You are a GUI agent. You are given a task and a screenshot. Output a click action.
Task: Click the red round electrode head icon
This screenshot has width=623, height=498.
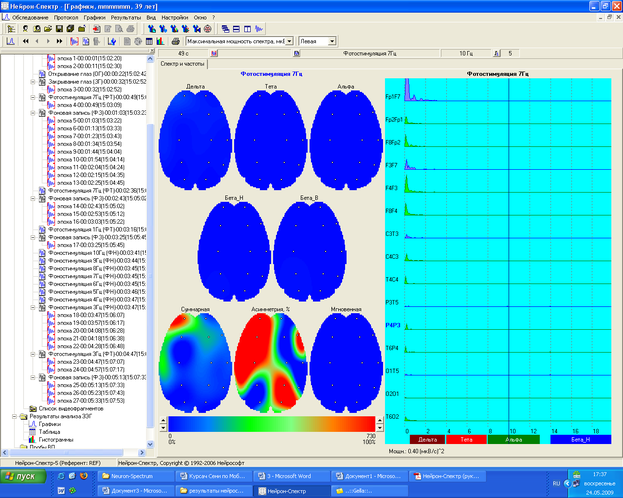[207, 29]
